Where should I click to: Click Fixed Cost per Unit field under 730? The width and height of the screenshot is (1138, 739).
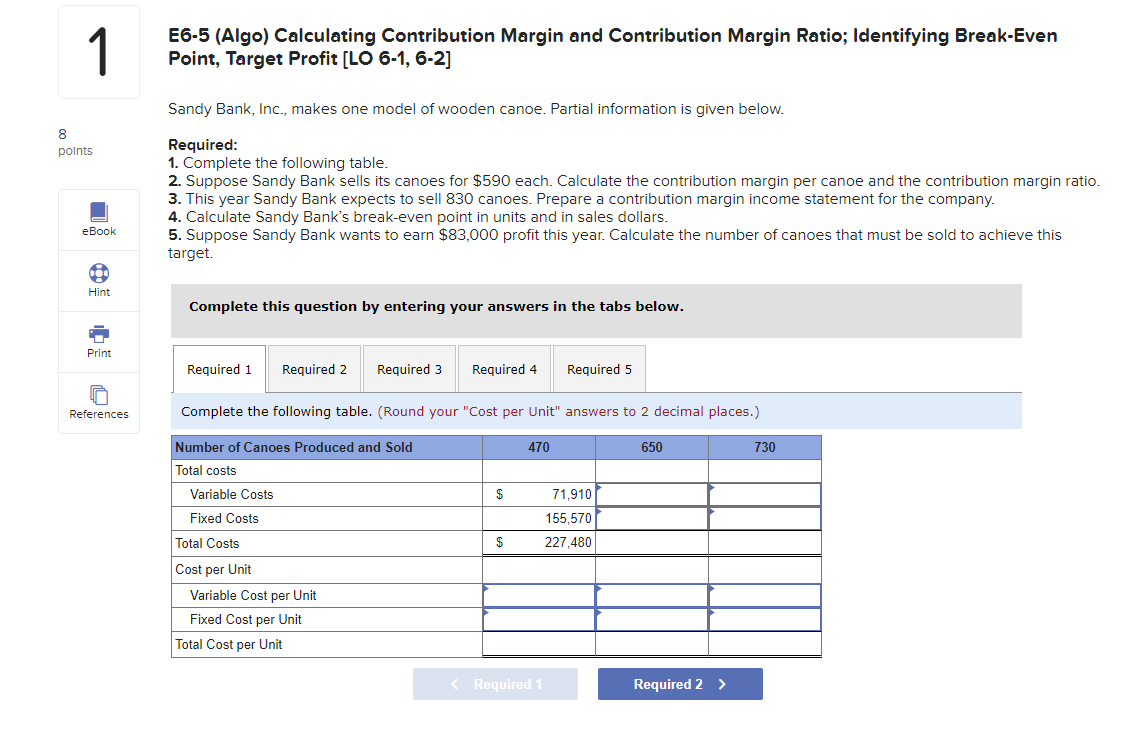tap(765, 619)
